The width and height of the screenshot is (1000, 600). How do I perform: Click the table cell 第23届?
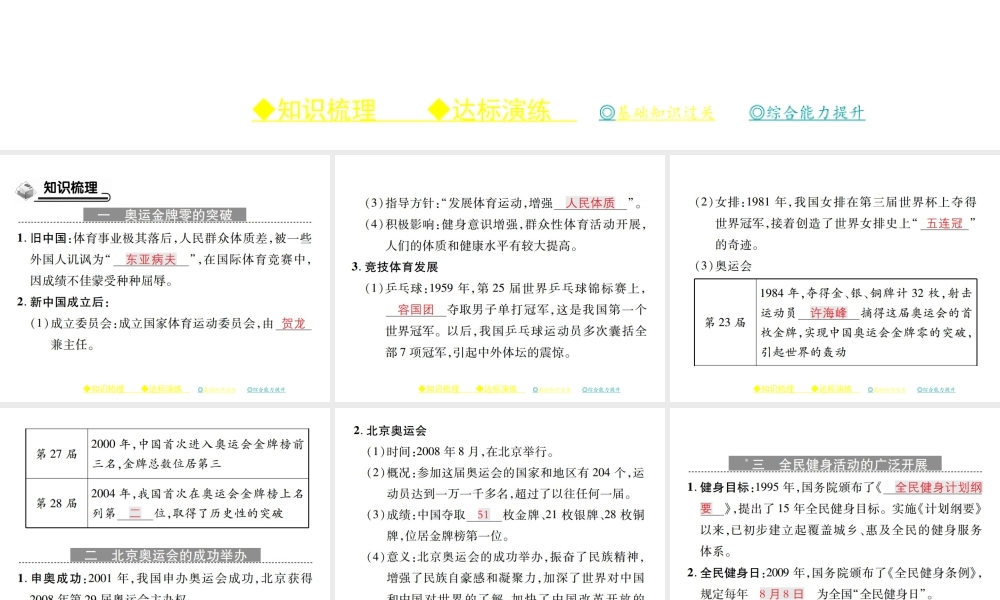(x=725, y=322)
